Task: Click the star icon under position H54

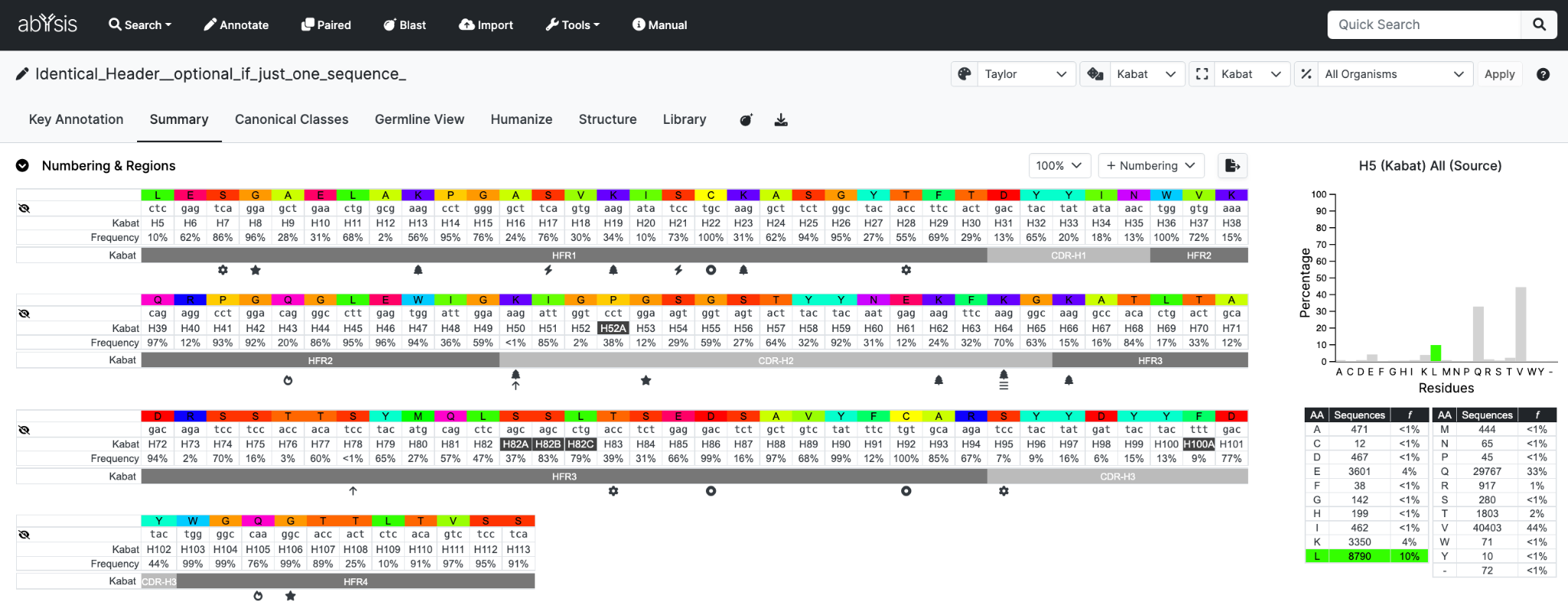Action: click(x=646, y=380)
